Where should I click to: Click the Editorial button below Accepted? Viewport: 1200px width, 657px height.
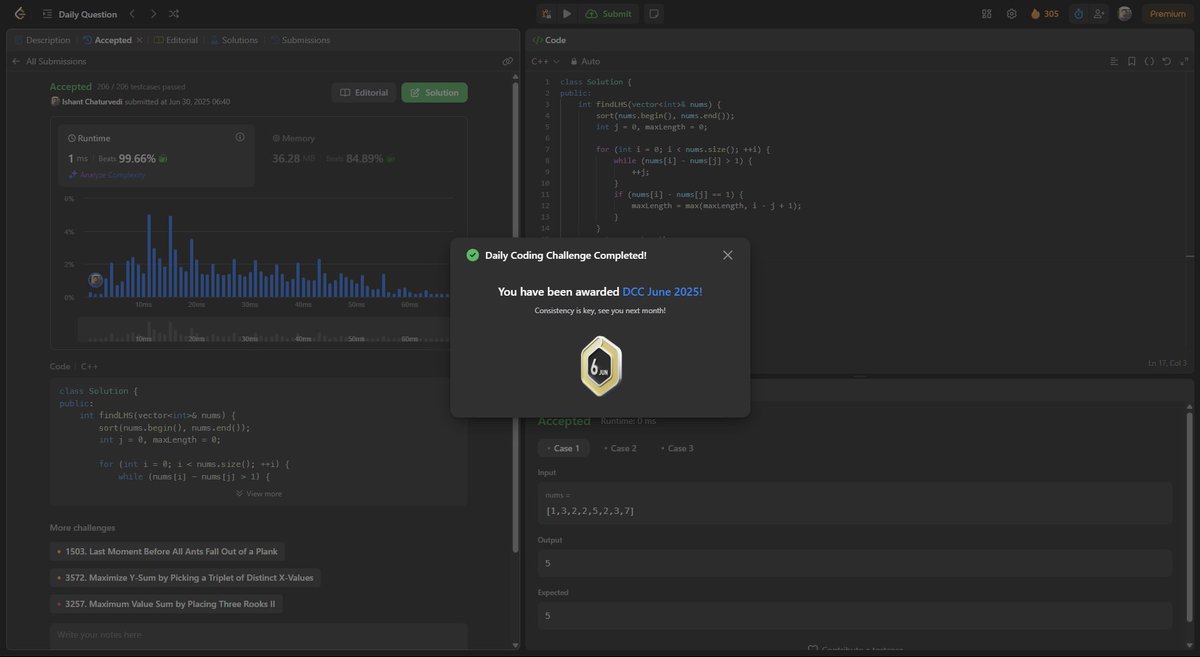(x=364, y=92)
